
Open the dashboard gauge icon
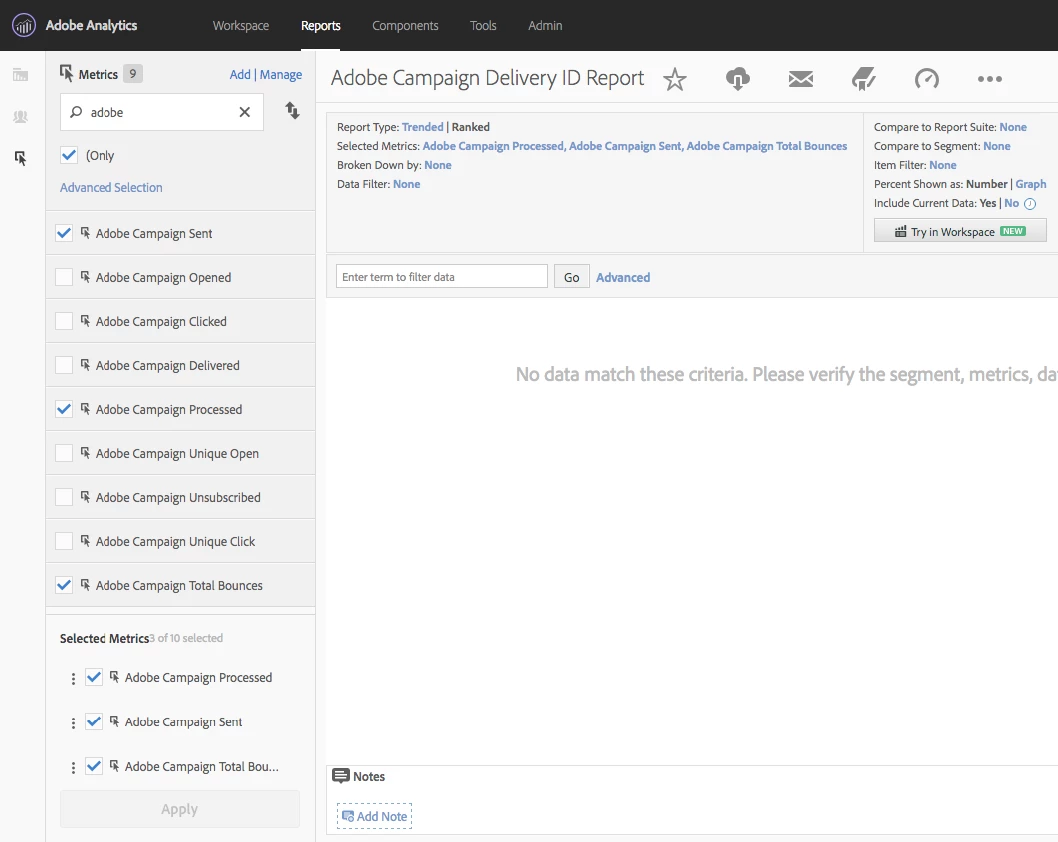point(926,79)
